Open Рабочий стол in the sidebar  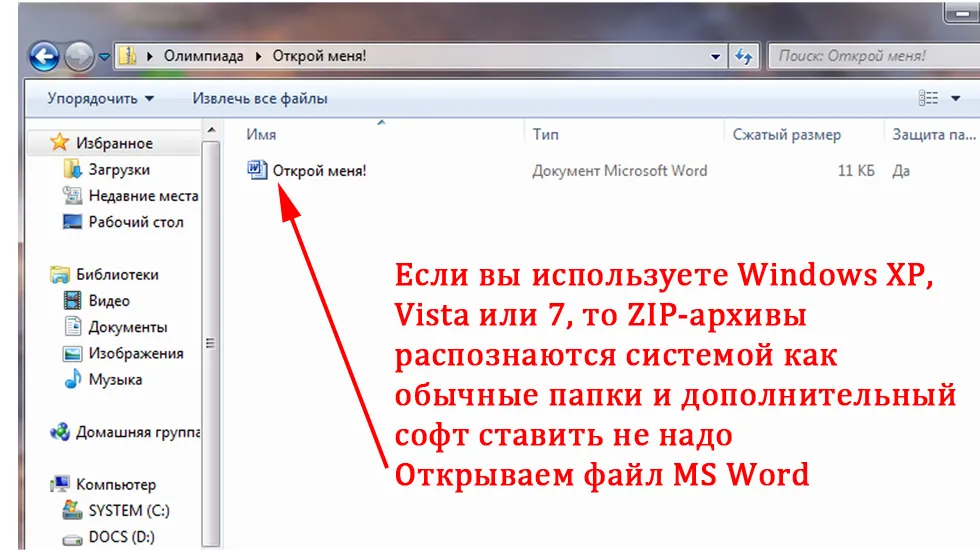(x=136, y=222)
